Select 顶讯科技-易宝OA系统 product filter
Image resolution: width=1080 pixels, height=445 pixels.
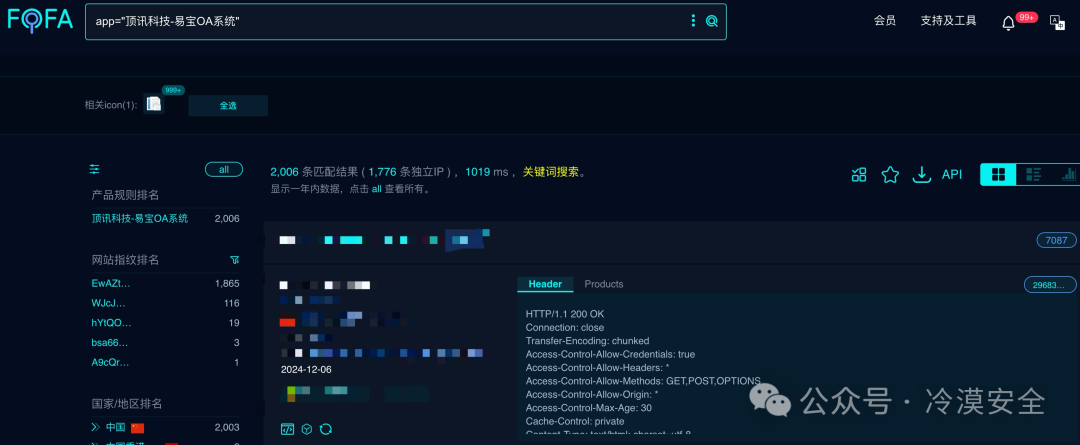coord(140,218)
